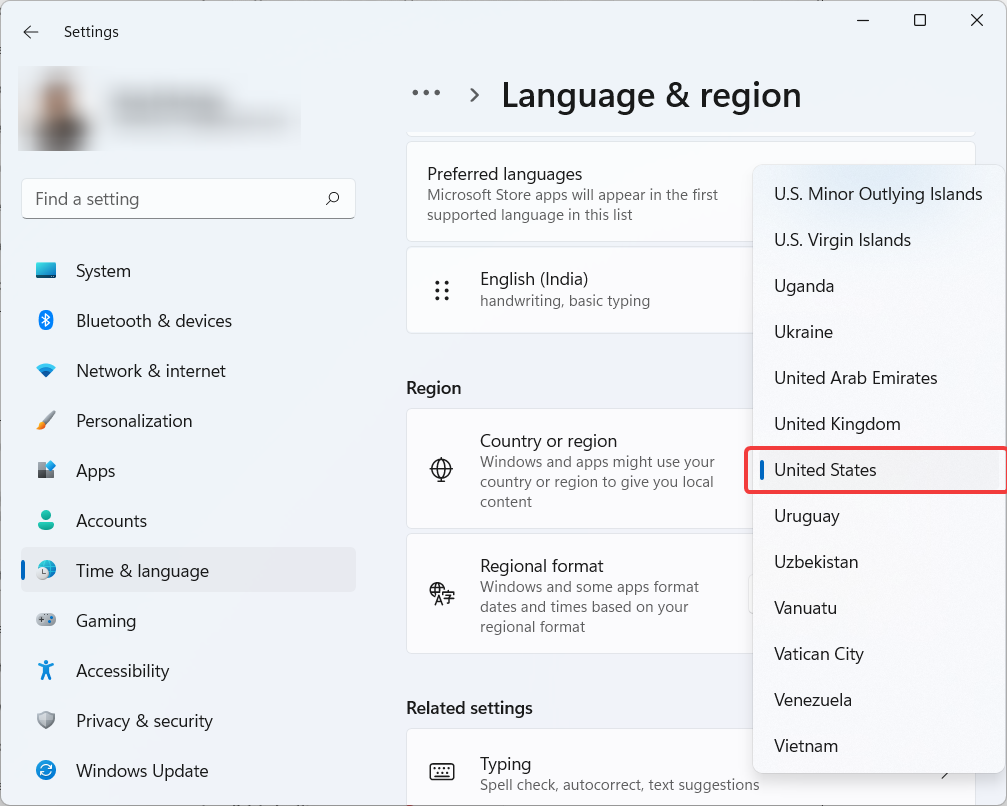Choose U.S. Virgin Islands from list

[x=878, y=240]
